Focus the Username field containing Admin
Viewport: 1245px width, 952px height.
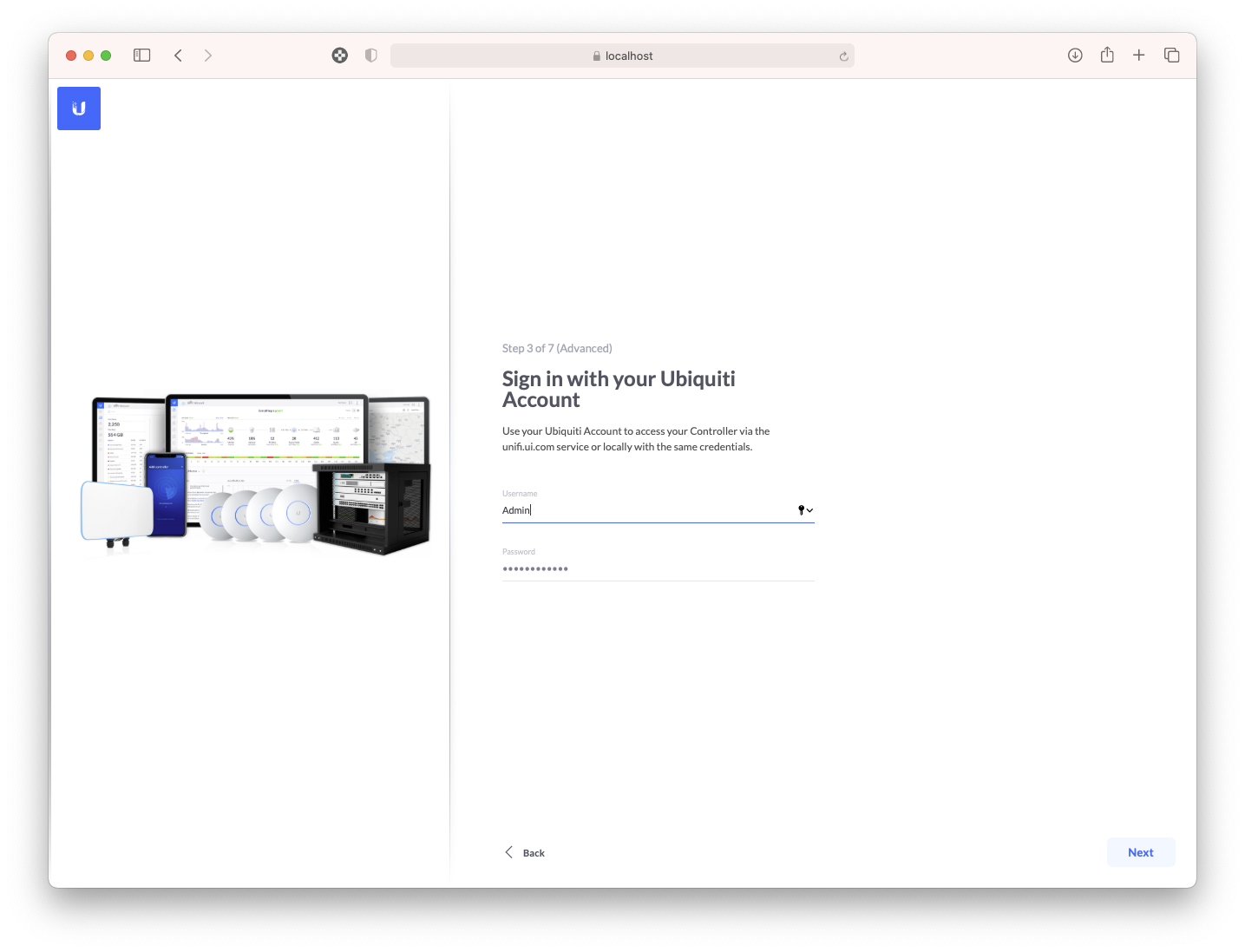(x=658, y=510)
